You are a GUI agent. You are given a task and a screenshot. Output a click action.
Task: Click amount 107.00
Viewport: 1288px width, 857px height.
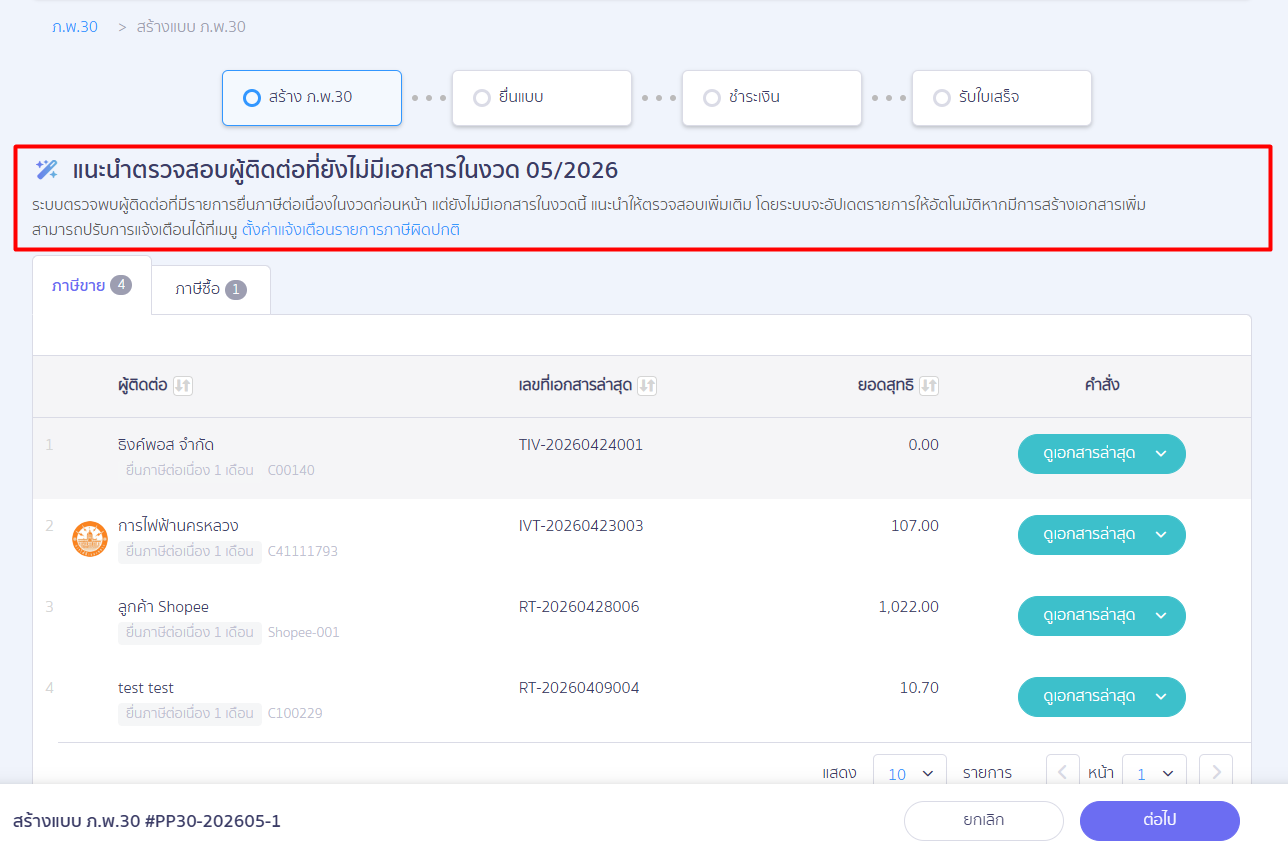tap(915, 526)
